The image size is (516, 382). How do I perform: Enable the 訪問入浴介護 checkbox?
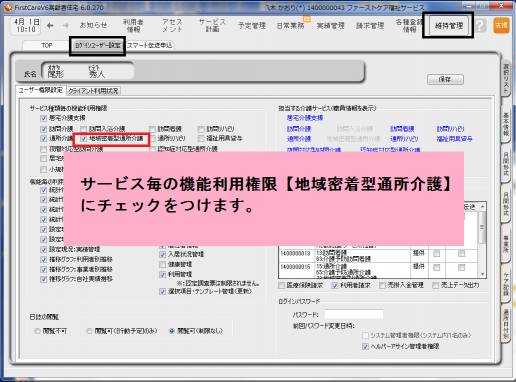pos(84,129)
